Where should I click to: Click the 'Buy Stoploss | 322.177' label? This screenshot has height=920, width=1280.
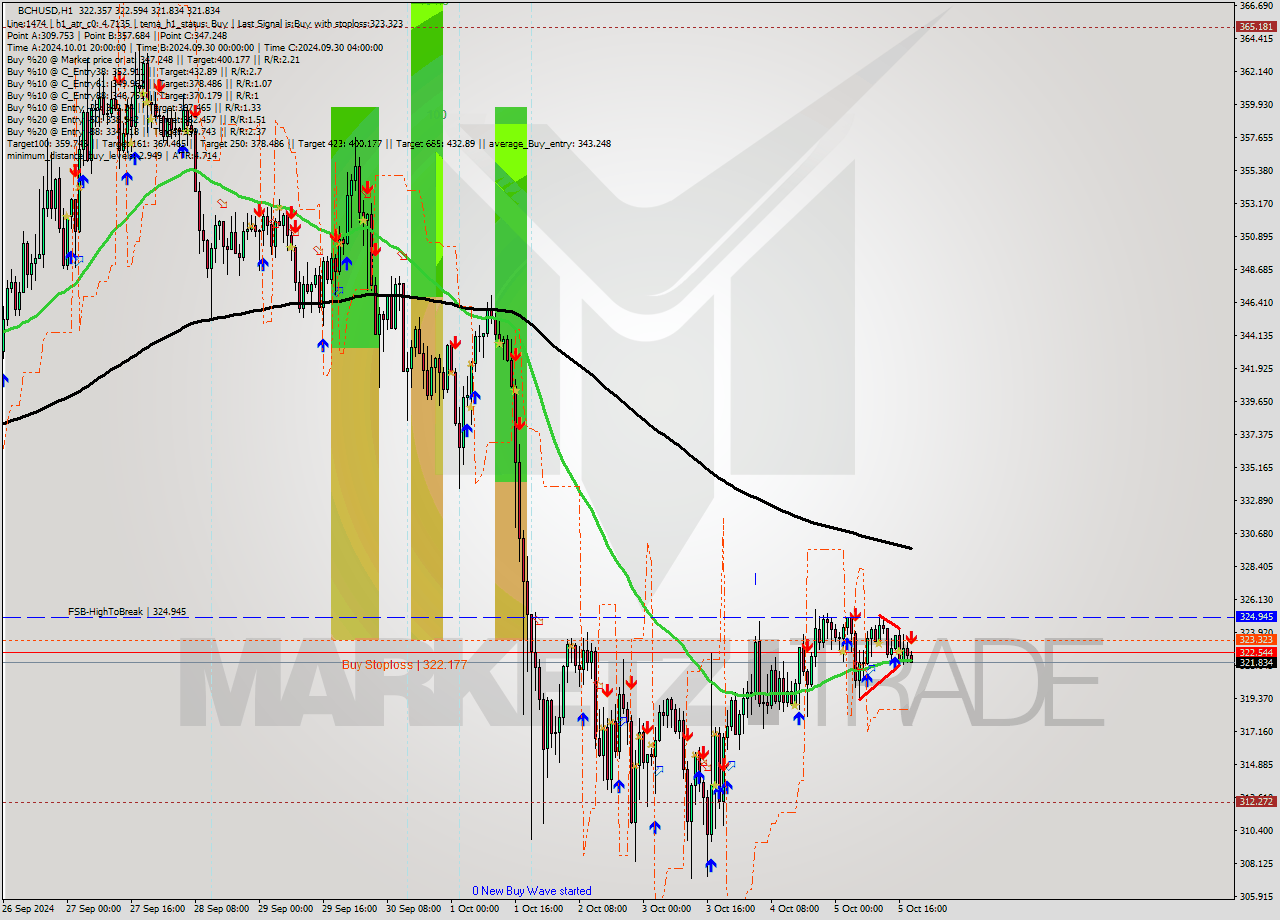404,664
